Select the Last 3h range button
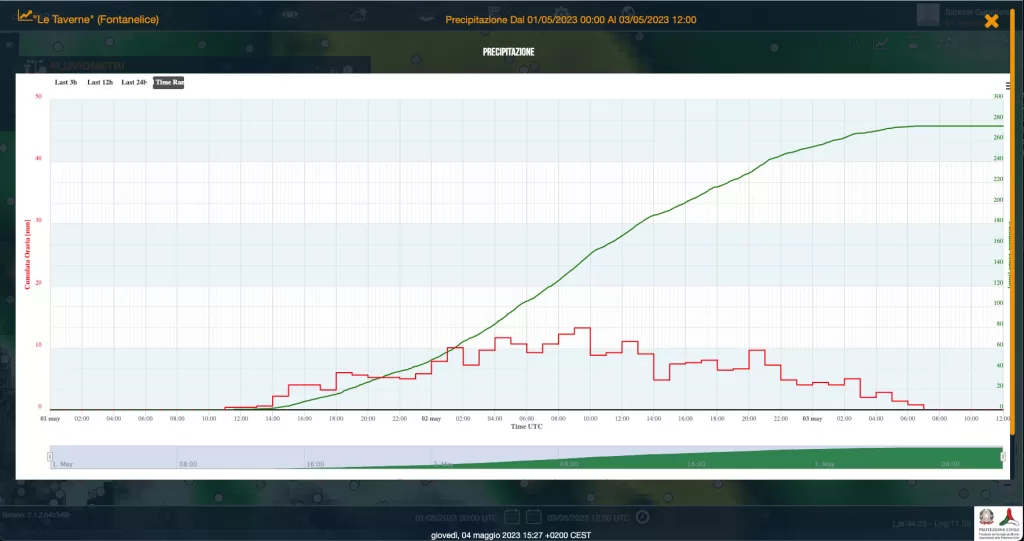Image resolution: width=1024 pixels, height=541 pixels. click(66, 82)
